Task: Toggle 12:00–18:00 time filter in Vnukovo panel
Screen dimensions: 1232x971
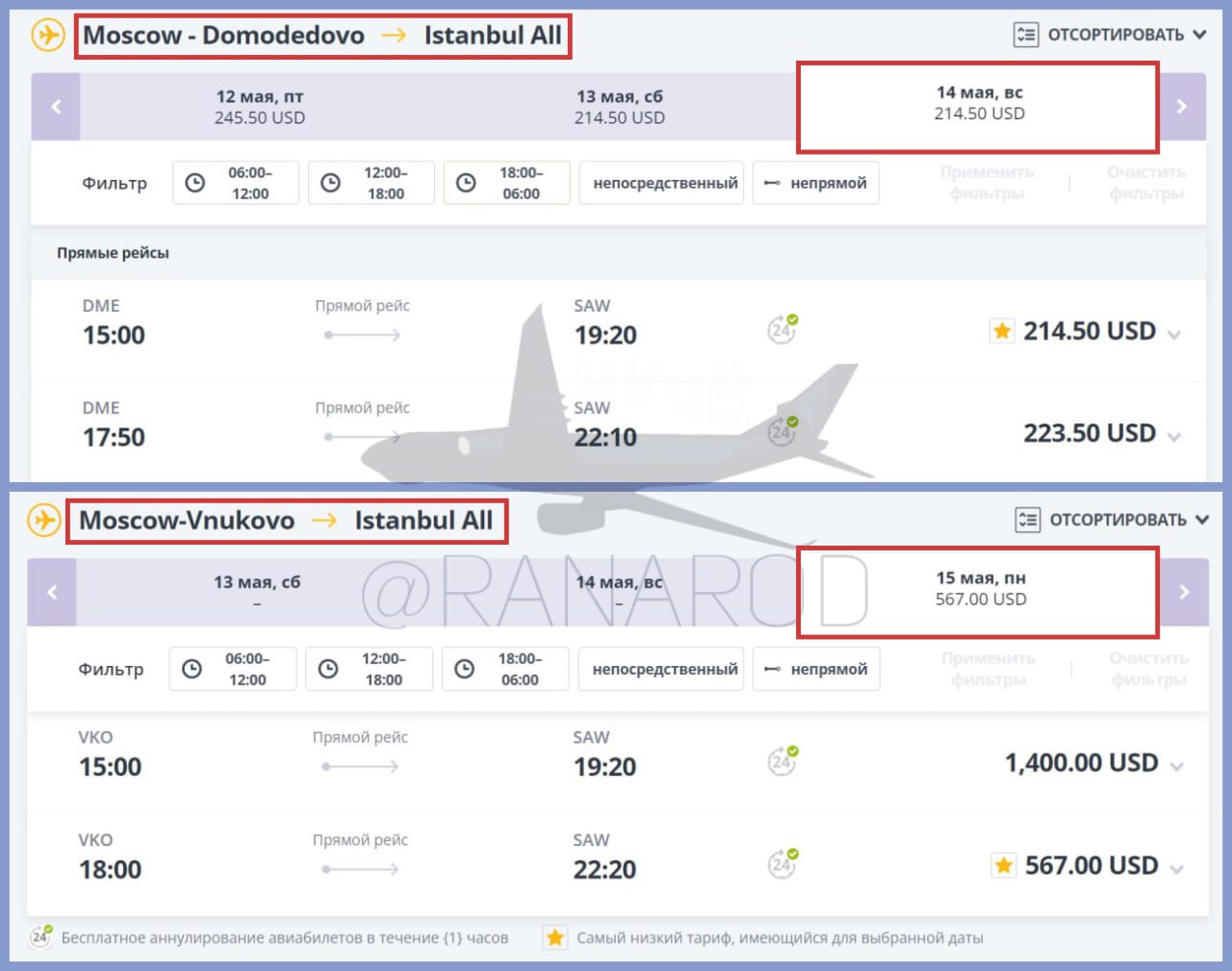Action: tap(369, 669)
